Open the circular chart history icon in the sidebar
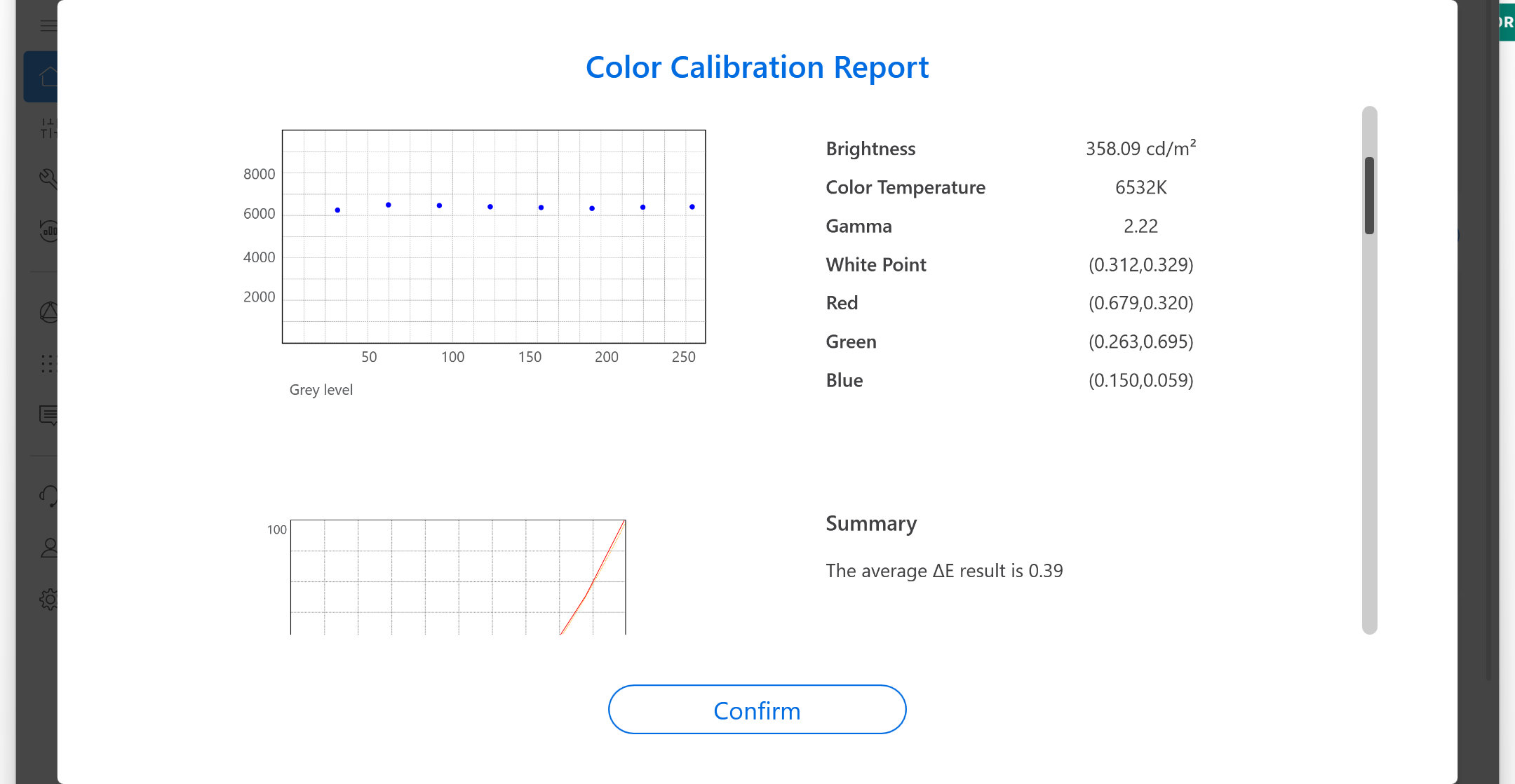The height and width of the screenshot is (784, 1515). click(x=48, y=230)
